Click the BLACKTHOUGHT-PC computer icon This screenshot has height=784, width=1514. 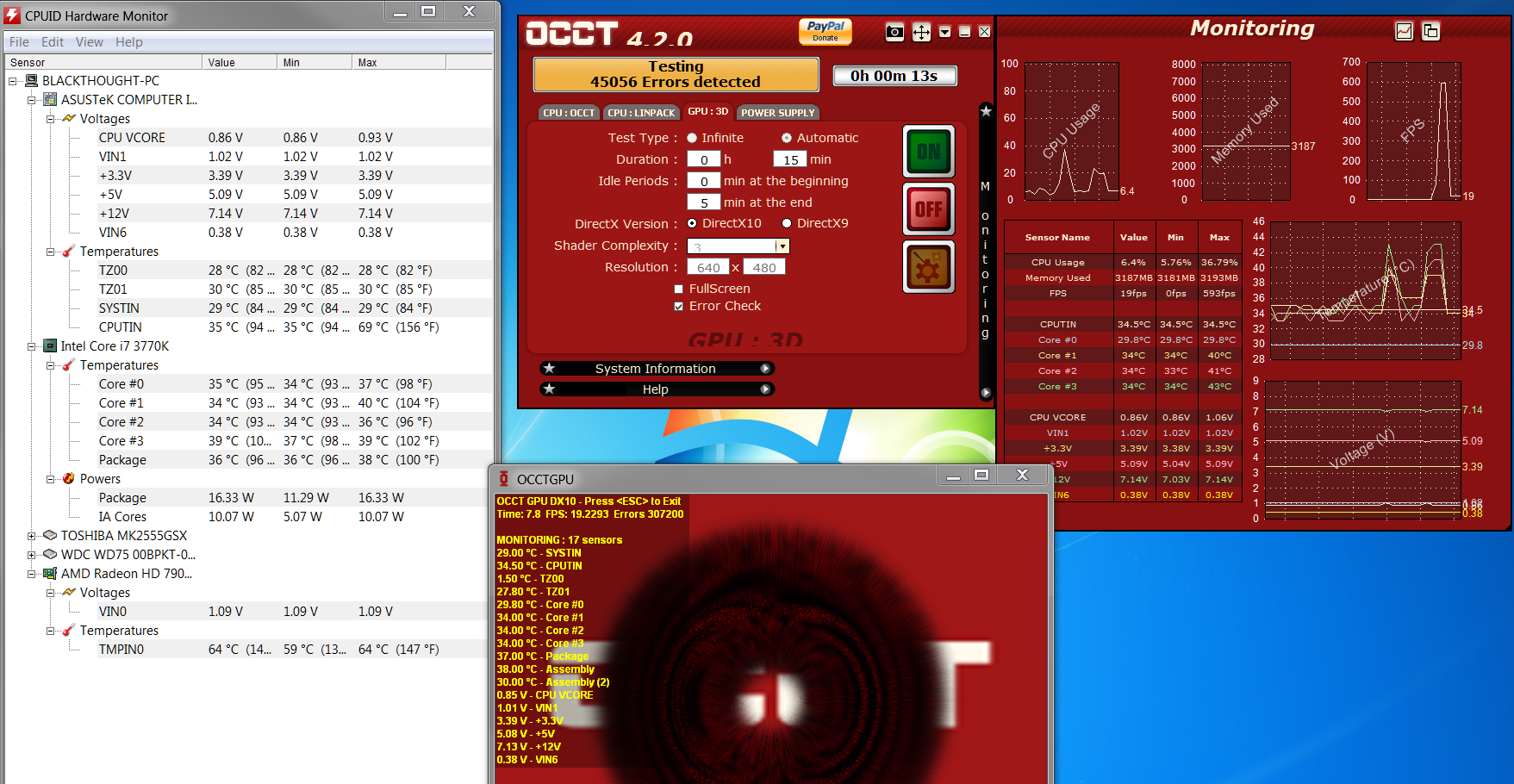32,81
